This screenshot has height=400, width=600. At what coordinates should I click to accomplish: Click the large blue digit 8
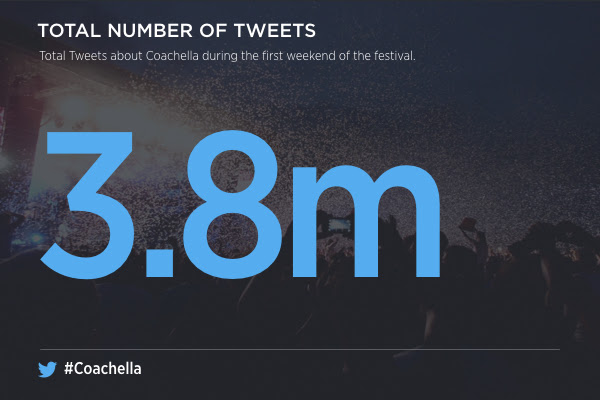232,204
